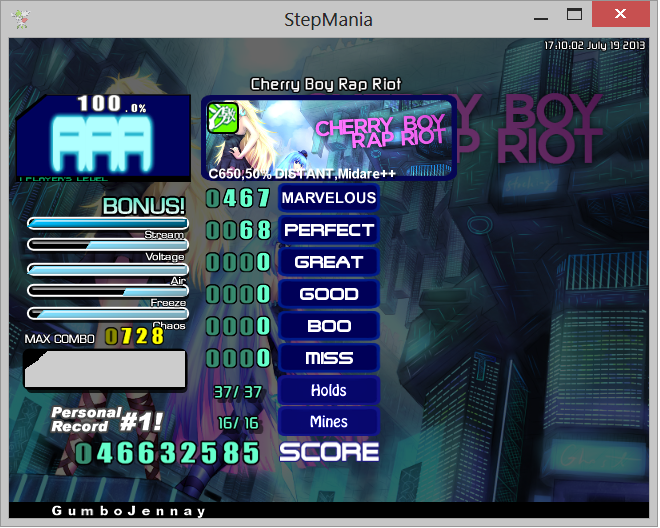Click the Personal Record #1! text
Image resolution: width=660 pixels, height=528 pixels.
[x=106, y=420]
